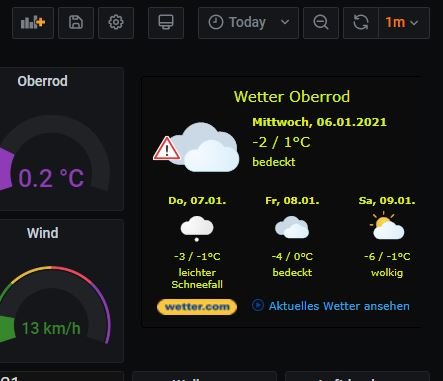The width and height of the screenshot is (443, 381).
Task: Click the 0.2 °C temperature gauge value
Action: (x=51, y=178)
